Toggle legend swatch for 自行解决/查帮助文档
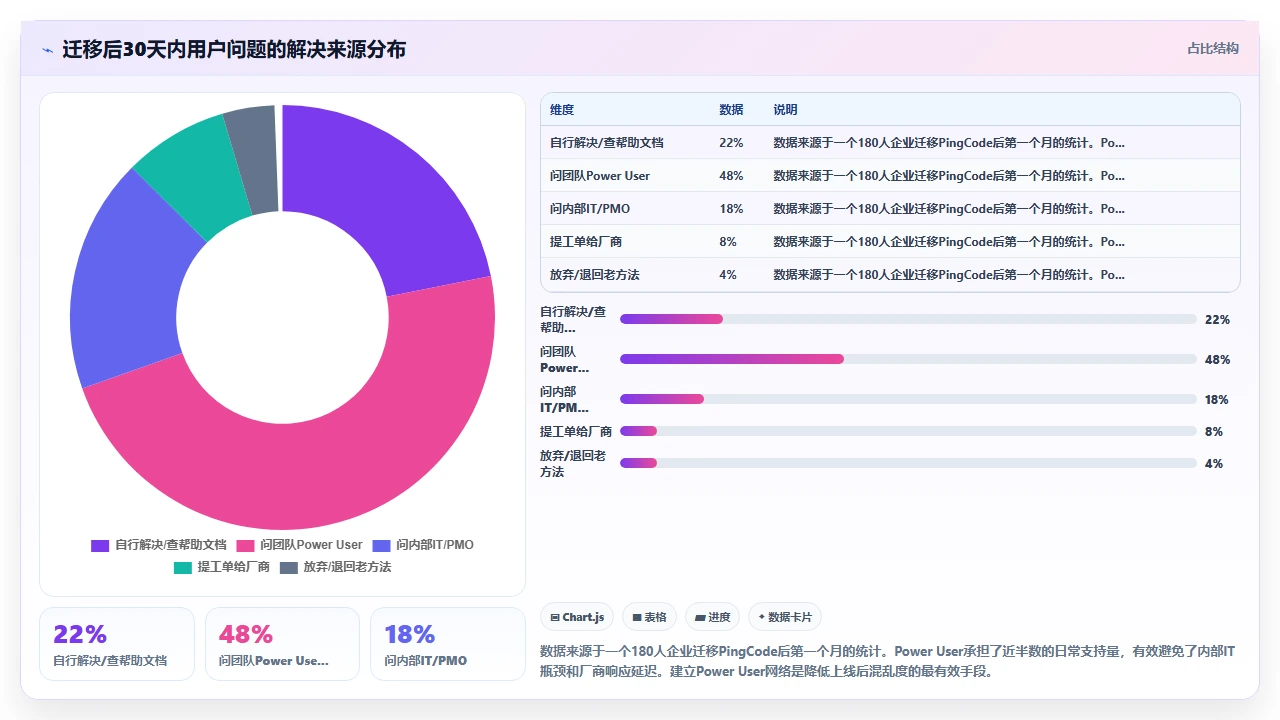Image resolution: width=1280 pixels, height=720 pixels. coord(100,545)
